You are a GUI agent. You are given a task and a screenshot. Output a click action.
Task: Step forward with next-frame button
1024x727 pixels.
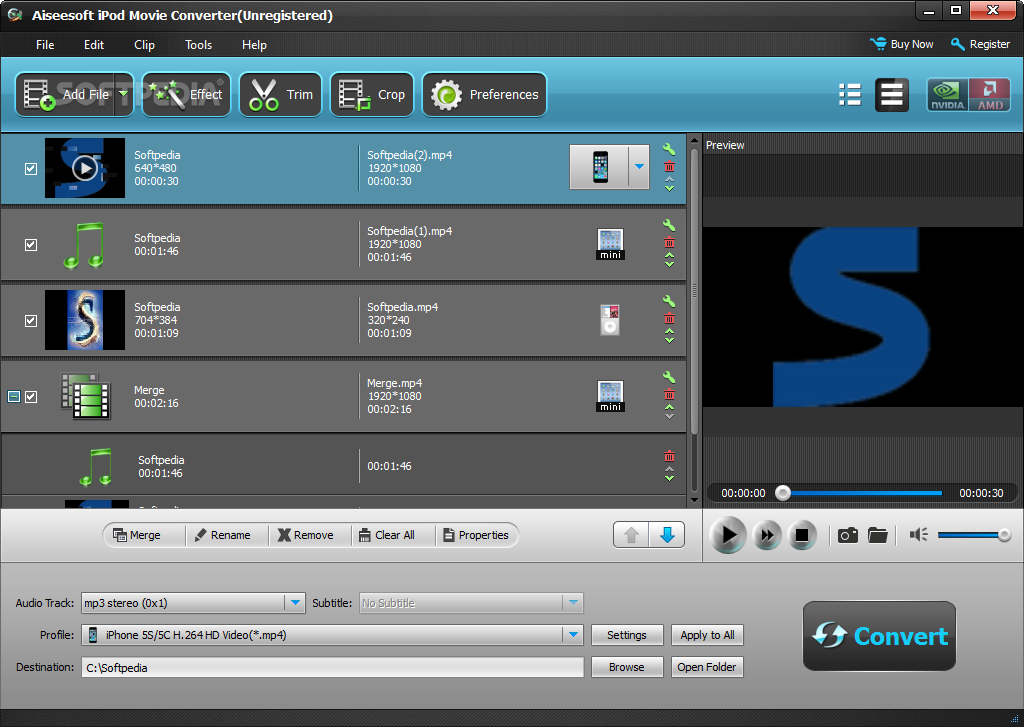tap(767, 535)
